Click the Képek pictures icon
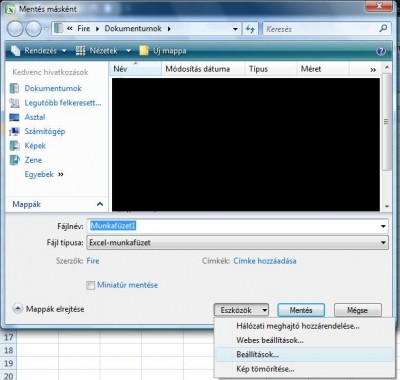 pos(14,146)
